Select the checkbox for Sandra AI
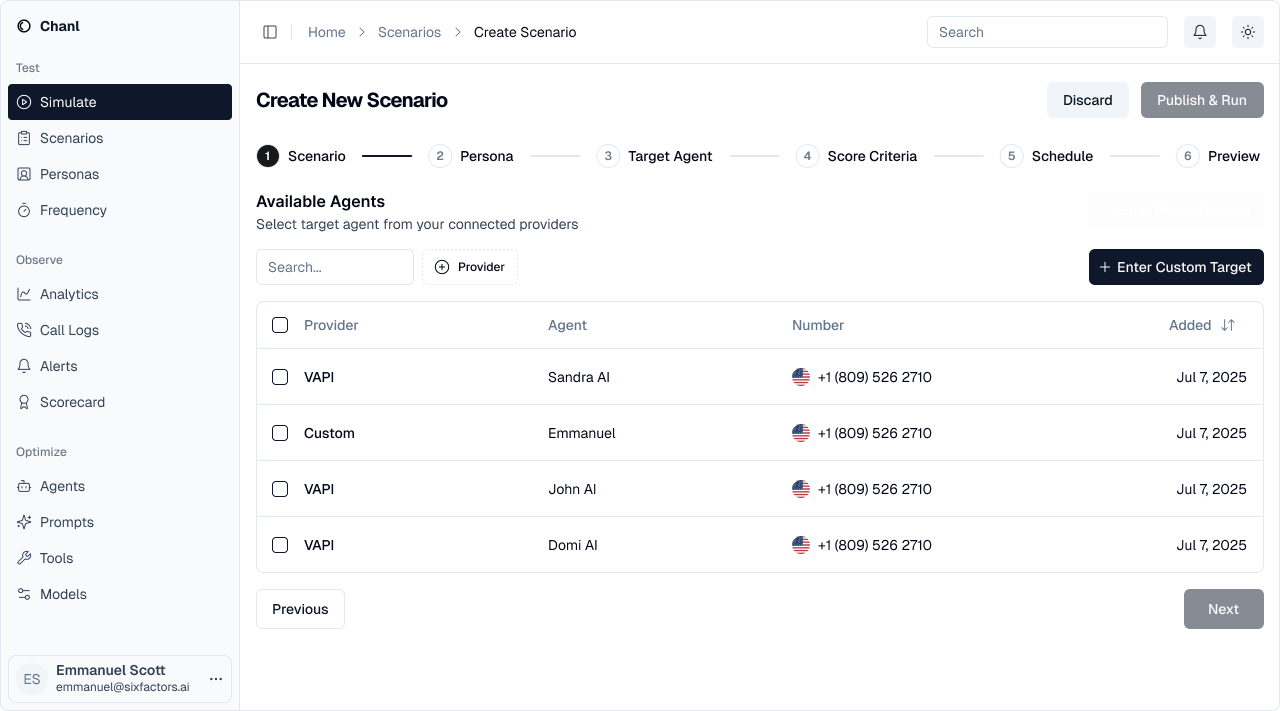1280x711 pixels. coord(280,377)
